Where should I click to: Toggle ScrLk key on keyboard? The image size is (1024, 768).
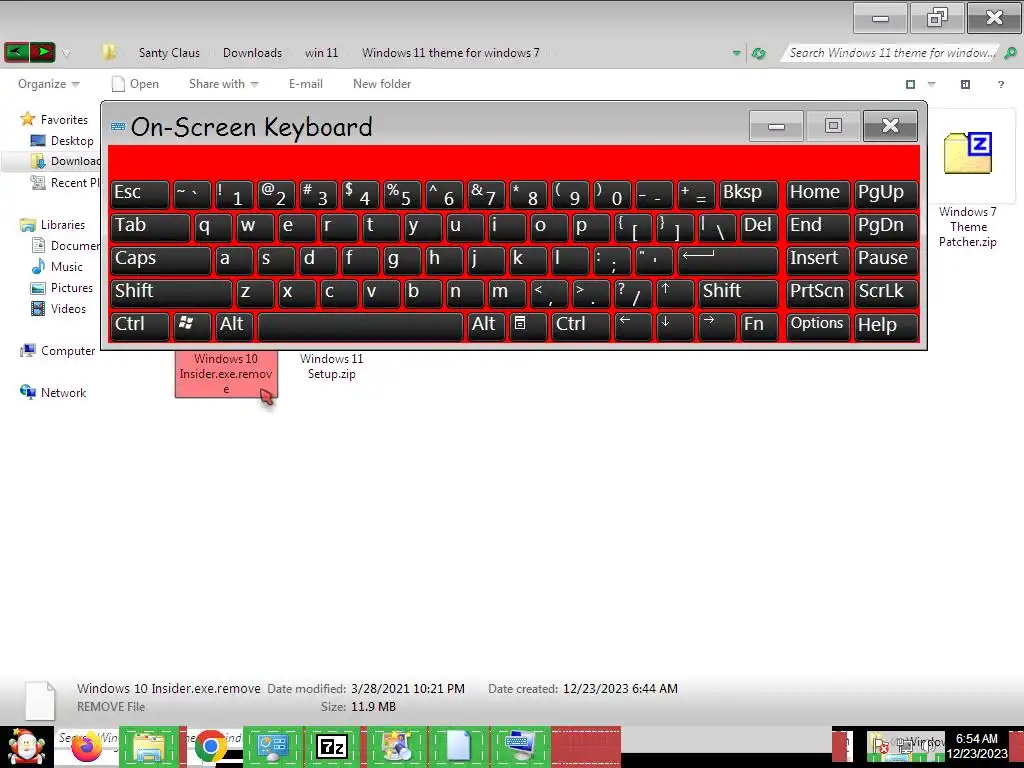click(x=886, y=293)
